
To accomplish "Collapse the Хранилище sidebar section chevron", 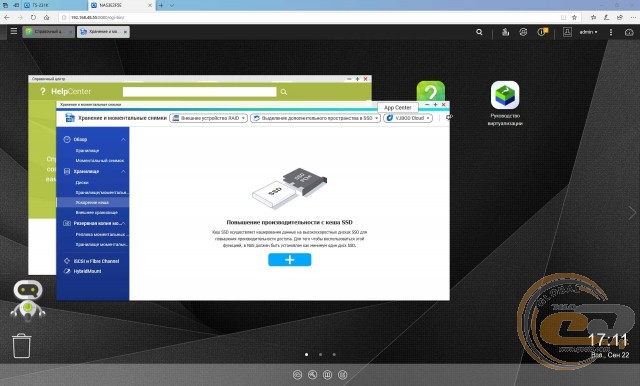I will [123, 172].
